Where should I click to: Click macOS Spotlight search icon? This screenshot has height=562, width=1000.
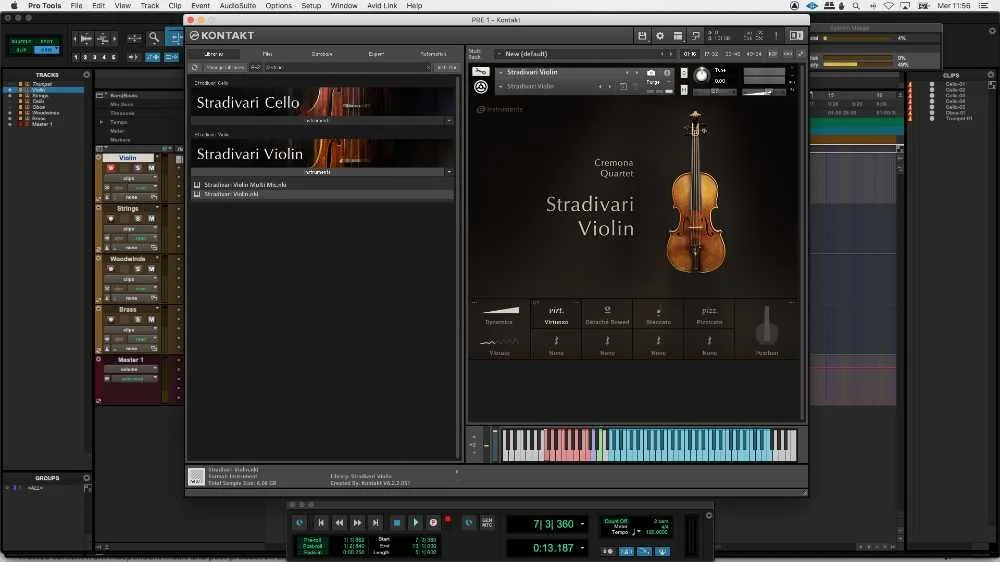pyautogui.click(x=856, y=6)
